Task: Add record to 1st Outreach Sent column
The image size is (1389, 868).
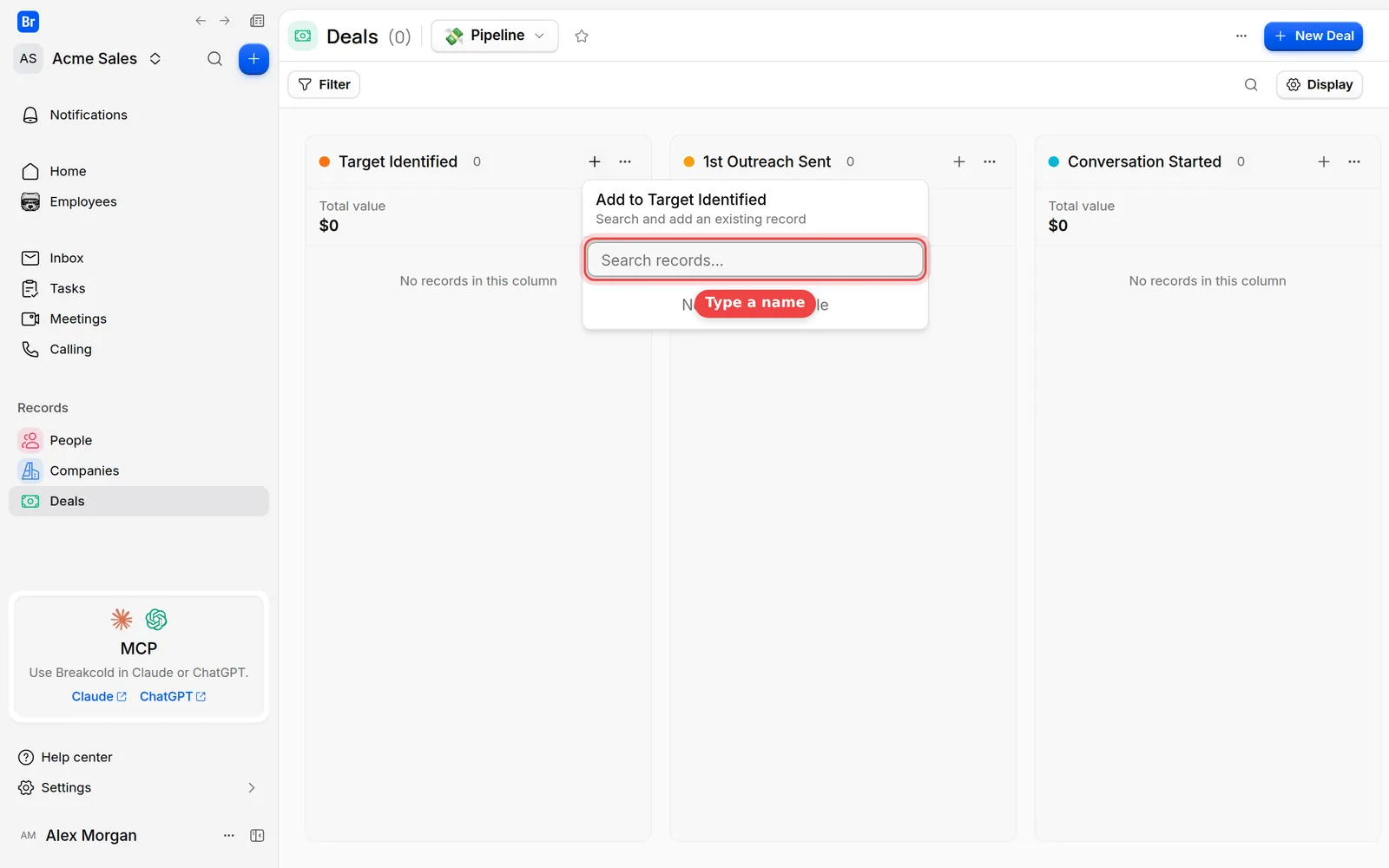Action: pyautogui.click(x=959, y=161)
